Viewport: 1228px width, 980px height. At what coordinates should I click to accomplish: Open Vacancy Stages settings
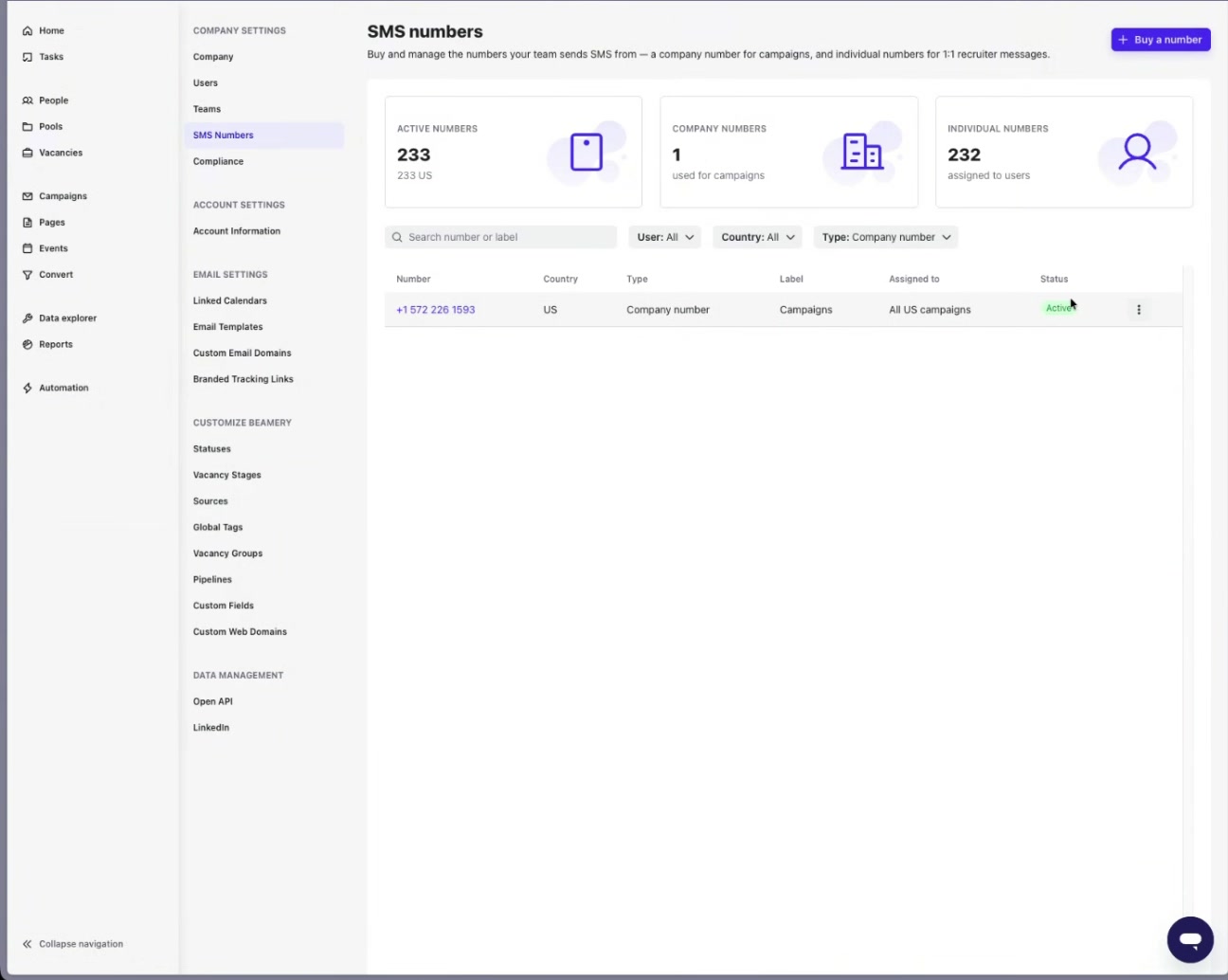click(227, 476)
